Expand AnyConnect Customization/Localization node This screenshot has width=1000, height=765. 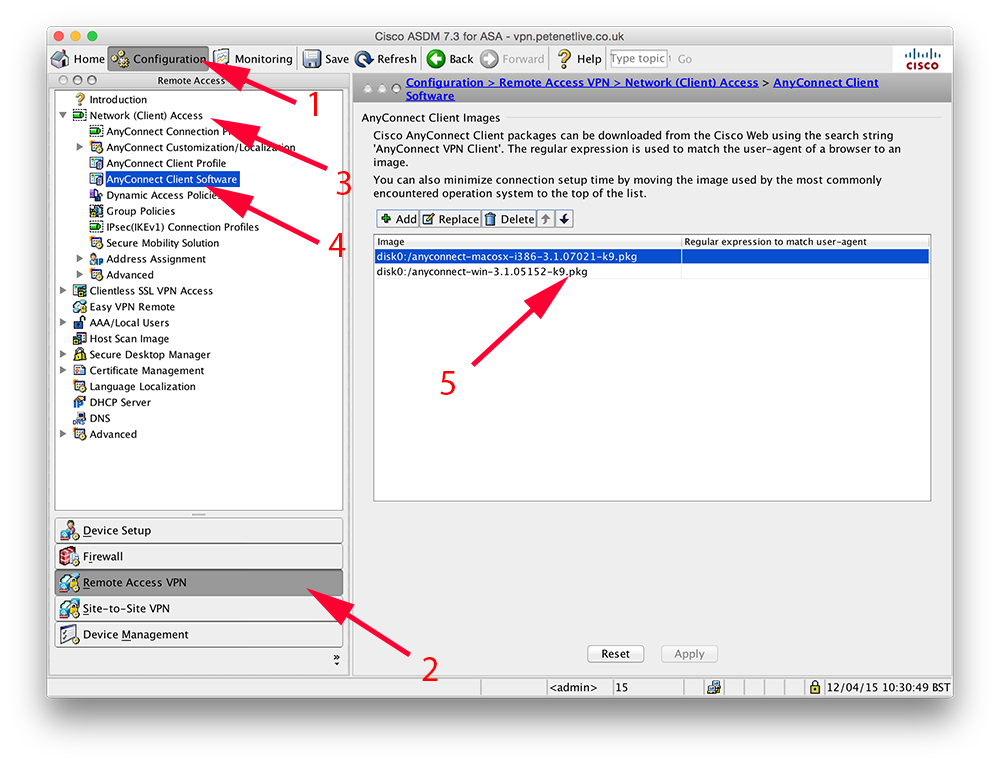click(x=80, y=147)
